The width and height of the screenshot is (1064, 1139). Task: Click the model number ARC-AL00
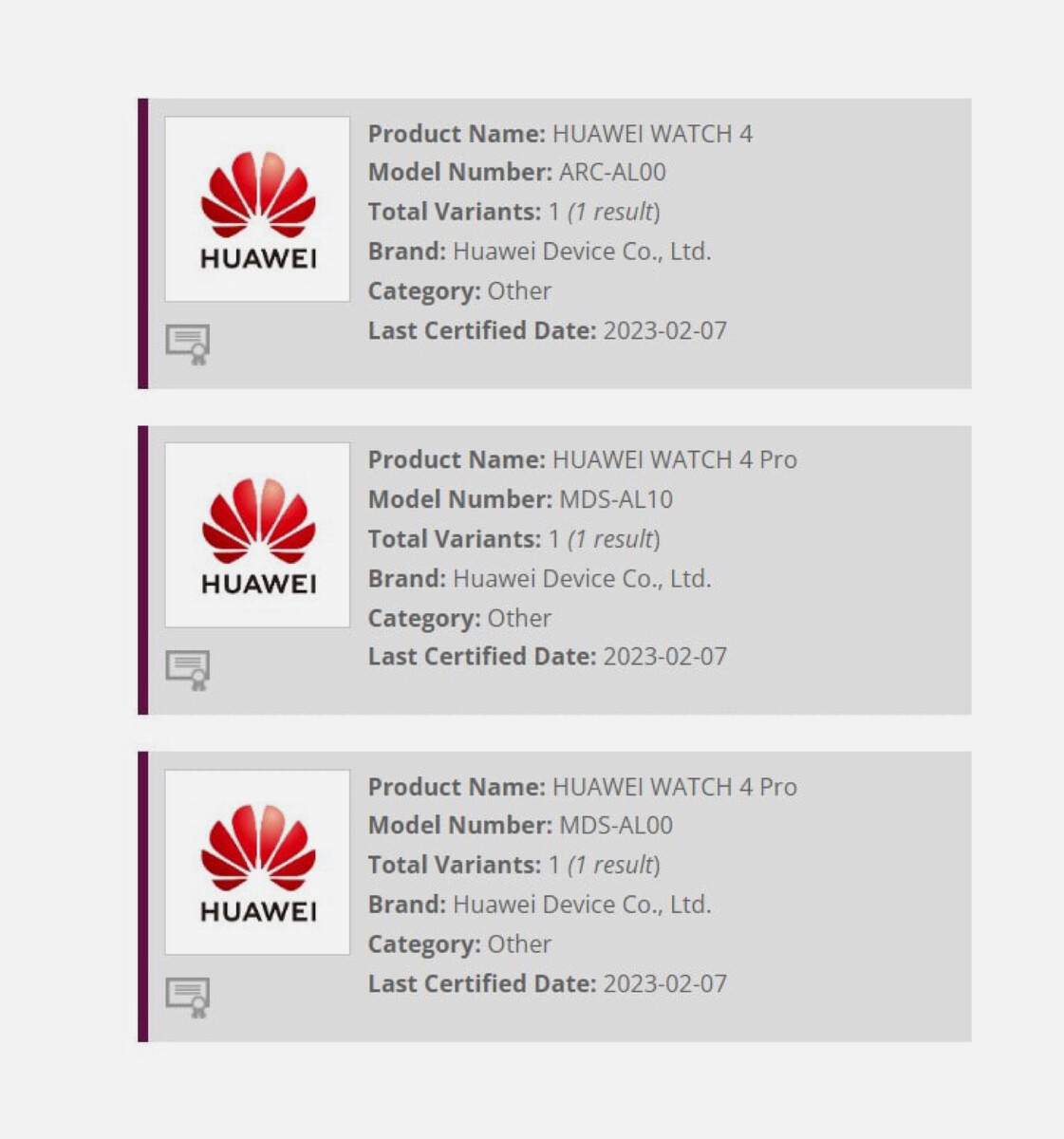[612, 173]
